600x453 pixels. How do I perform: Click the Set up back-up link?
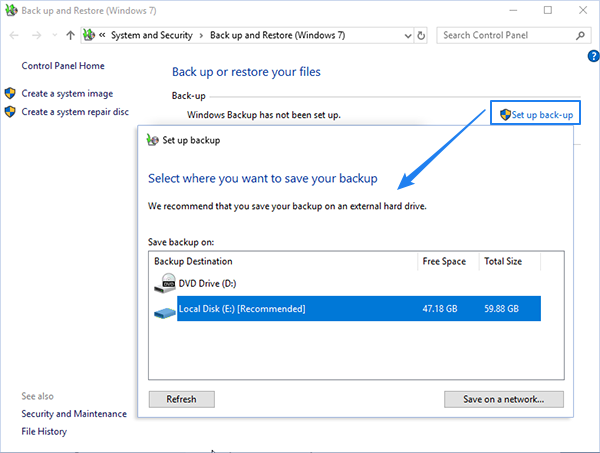click(x=542, y=115)
